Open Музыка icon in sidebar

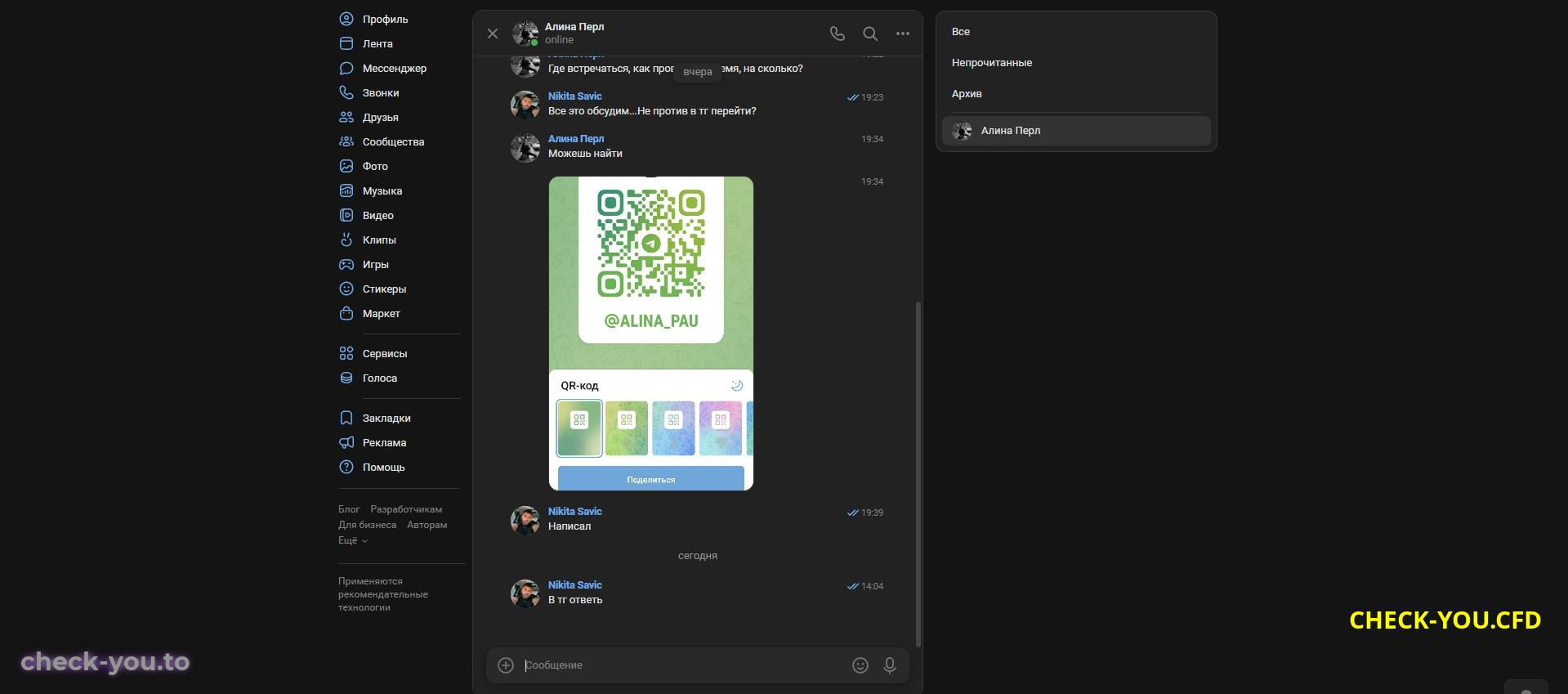click(346, 190)
